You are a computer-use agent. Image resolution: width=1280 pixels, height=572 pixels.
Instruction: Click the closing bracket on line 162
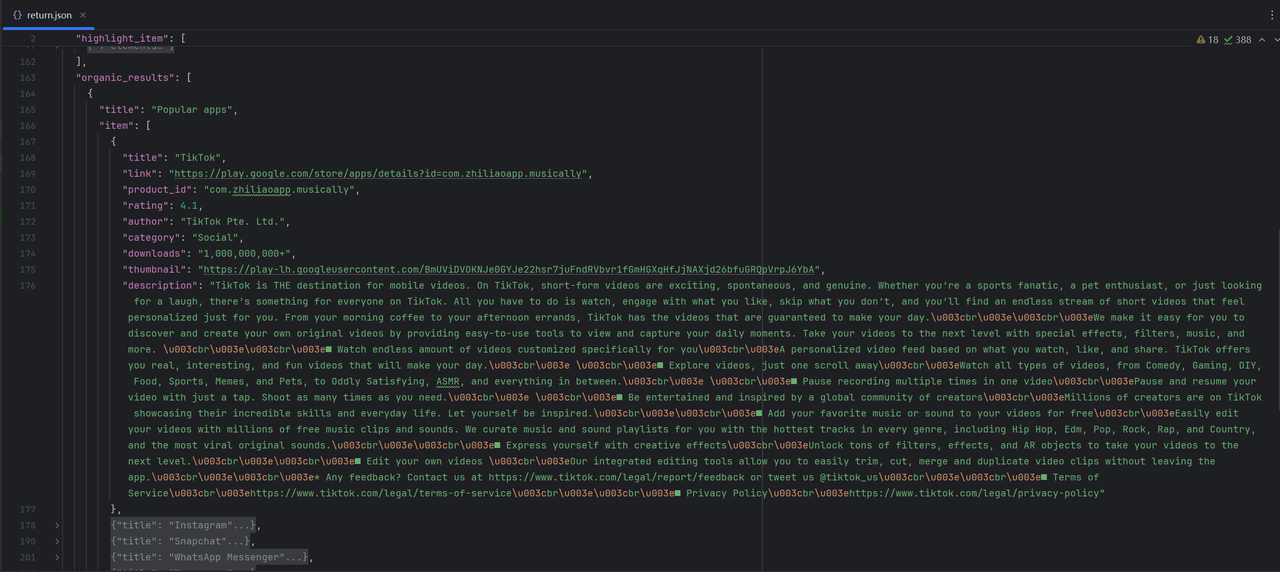[79, 62]
